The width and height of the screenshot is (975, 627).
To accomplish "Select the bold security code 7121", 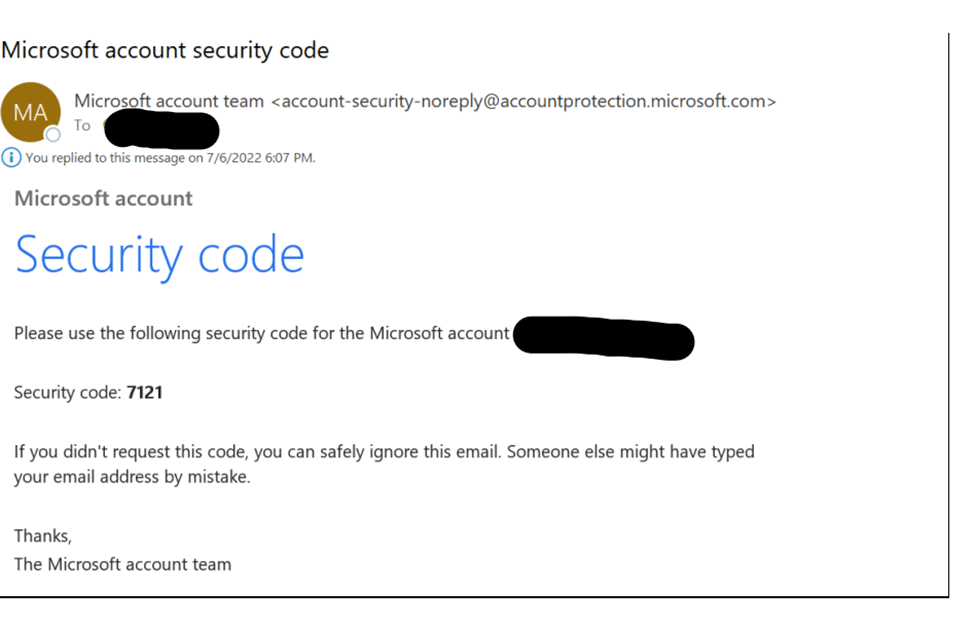I will [x=145, y=392].
